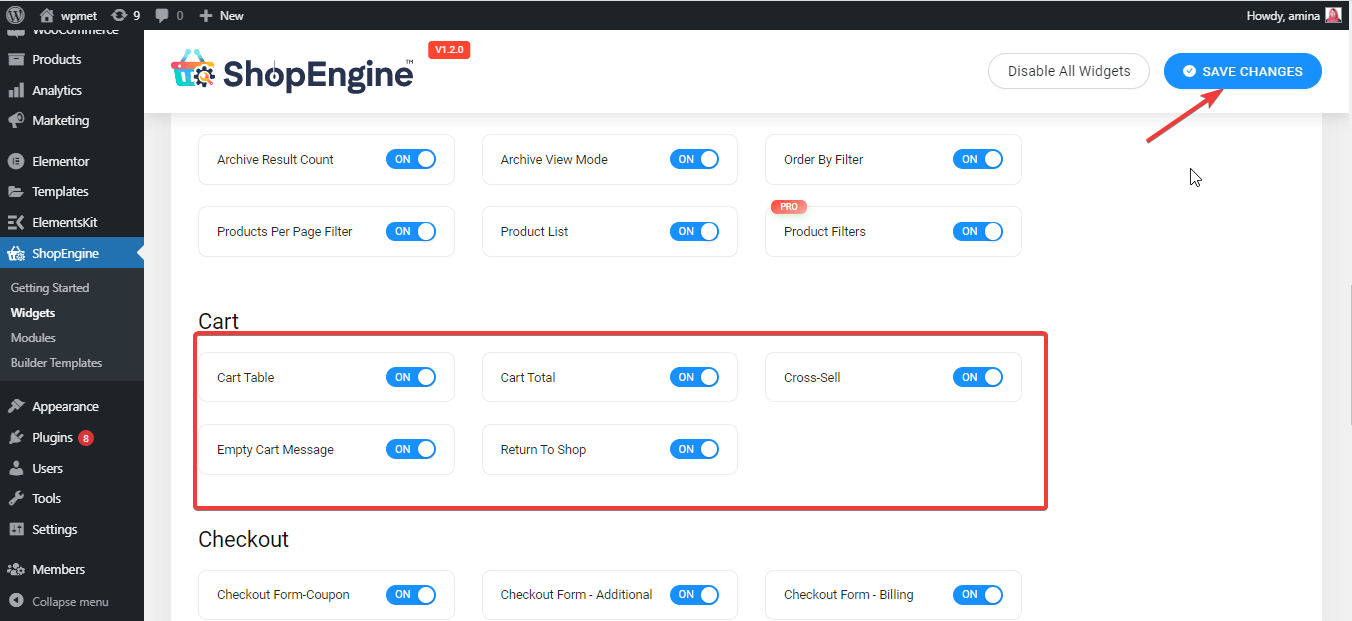1352x621 pixels.
Task: Click the Elementor sidebar icon
Action: [16, 161]
